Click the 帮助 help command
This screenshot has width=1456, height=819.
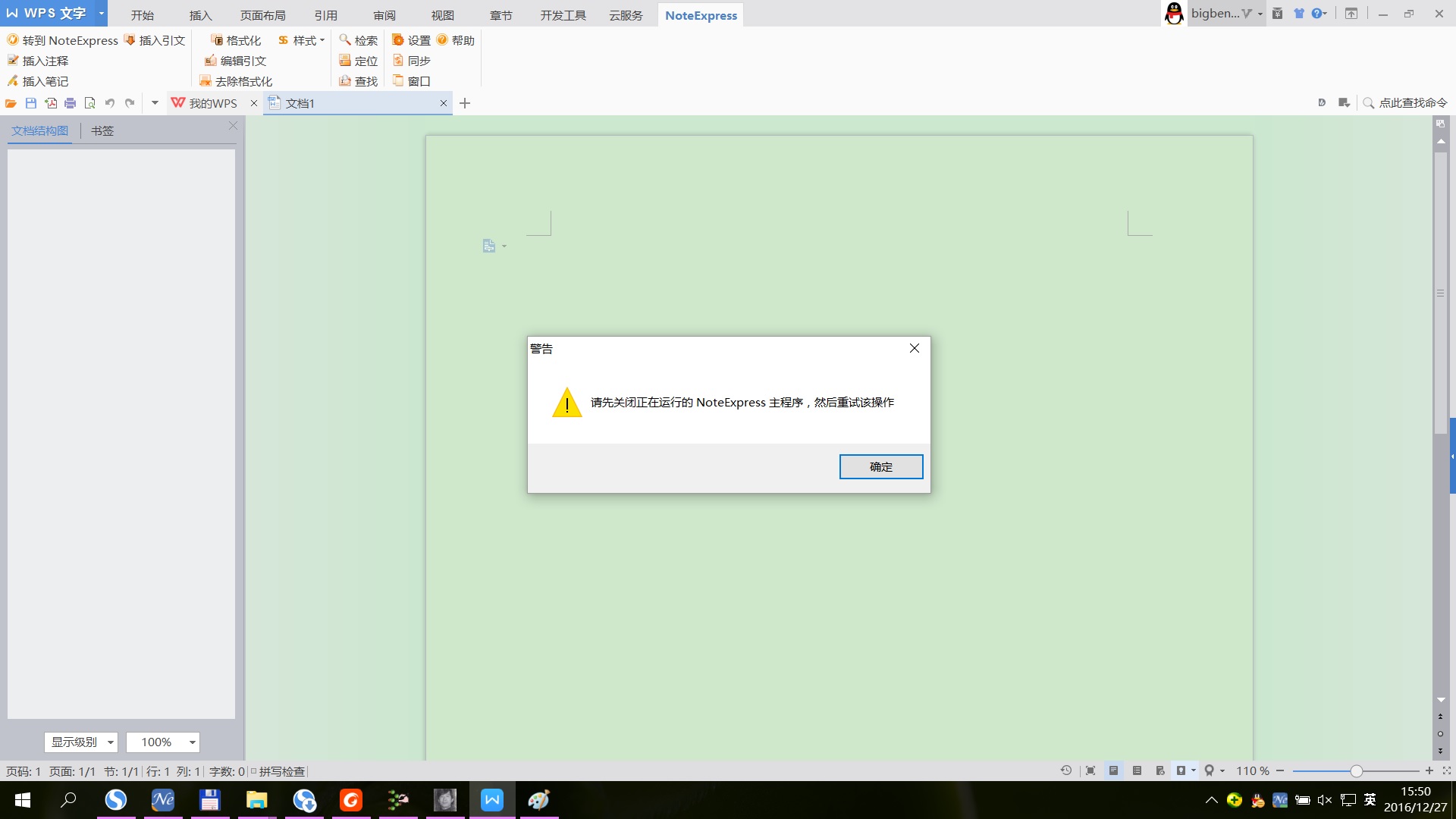455,40
